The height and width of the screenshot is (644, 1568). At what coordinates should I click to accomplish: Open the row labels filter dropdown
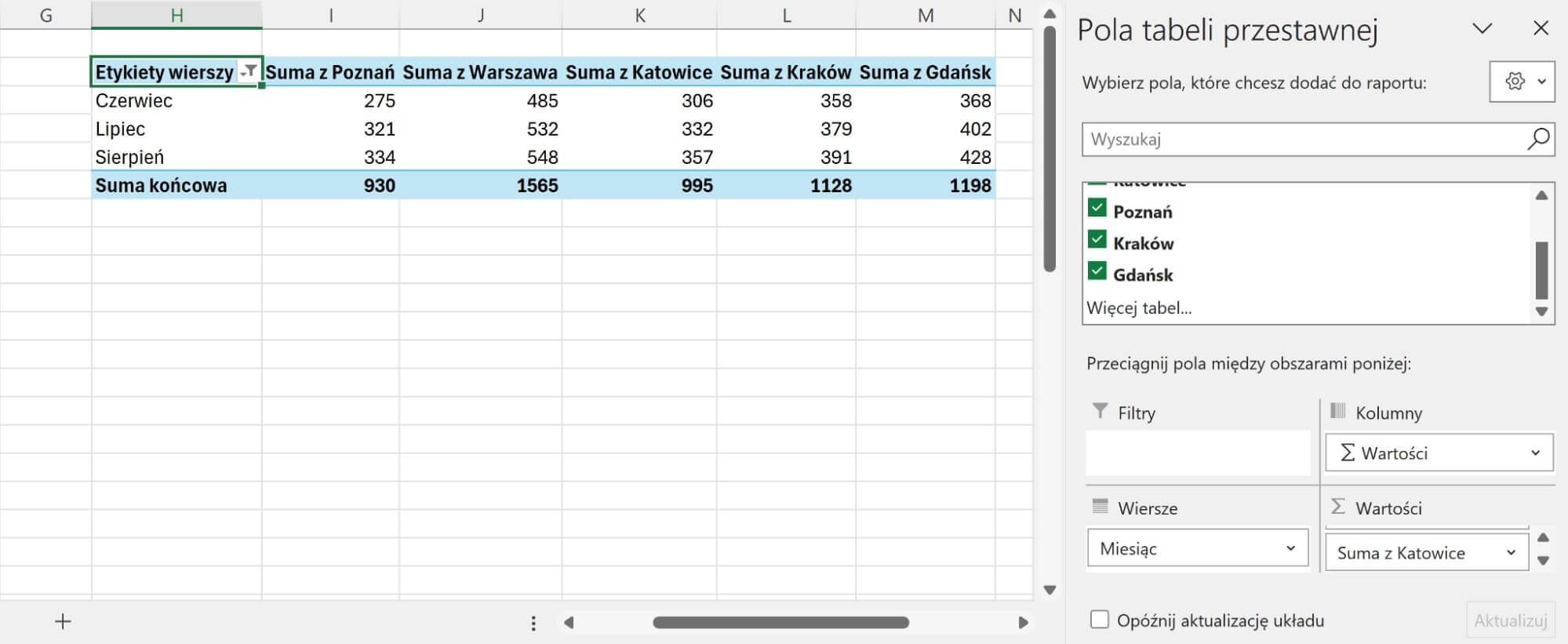[x=249, y=71]
